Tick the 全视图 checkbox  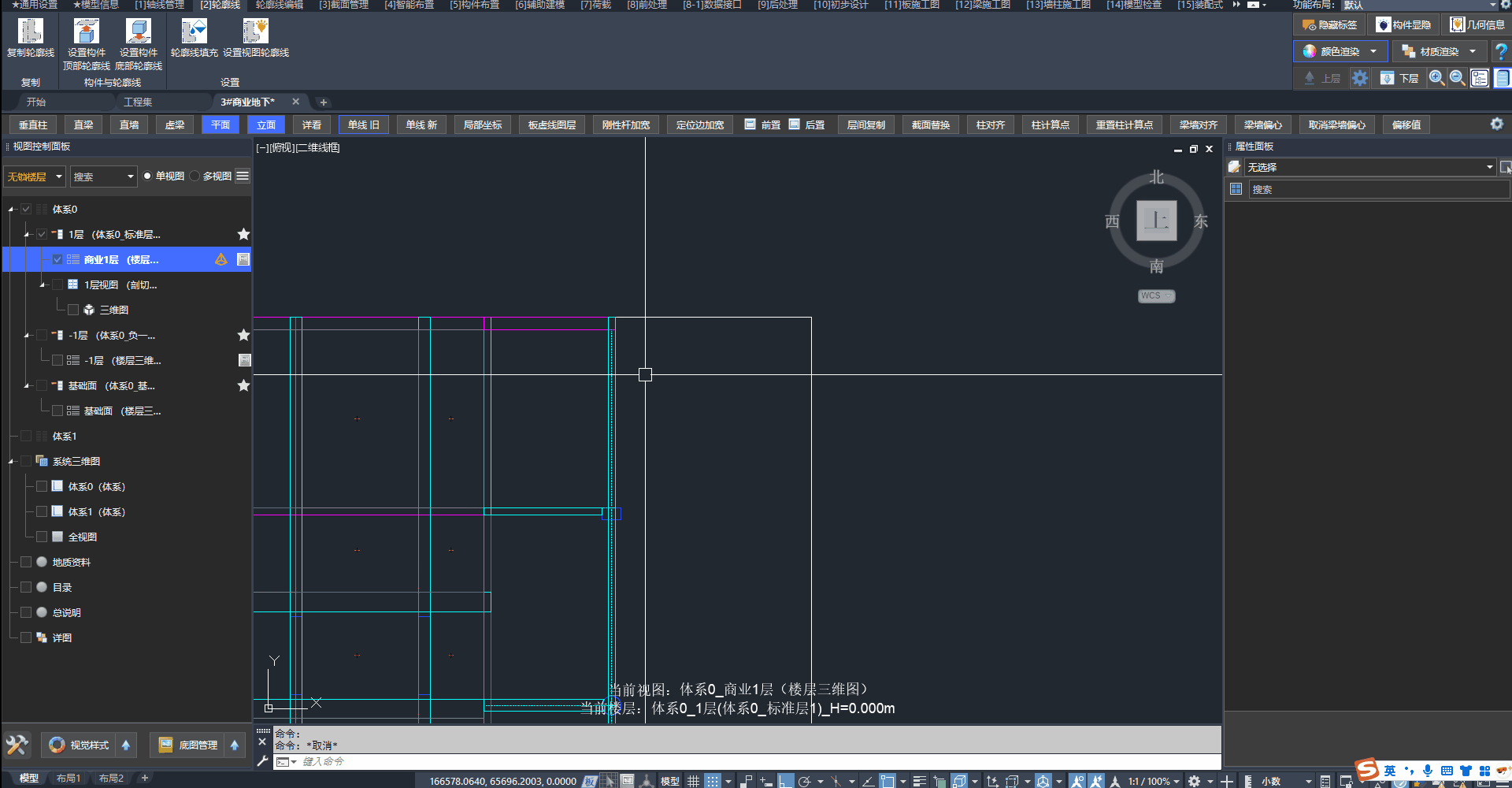point(42,537)
